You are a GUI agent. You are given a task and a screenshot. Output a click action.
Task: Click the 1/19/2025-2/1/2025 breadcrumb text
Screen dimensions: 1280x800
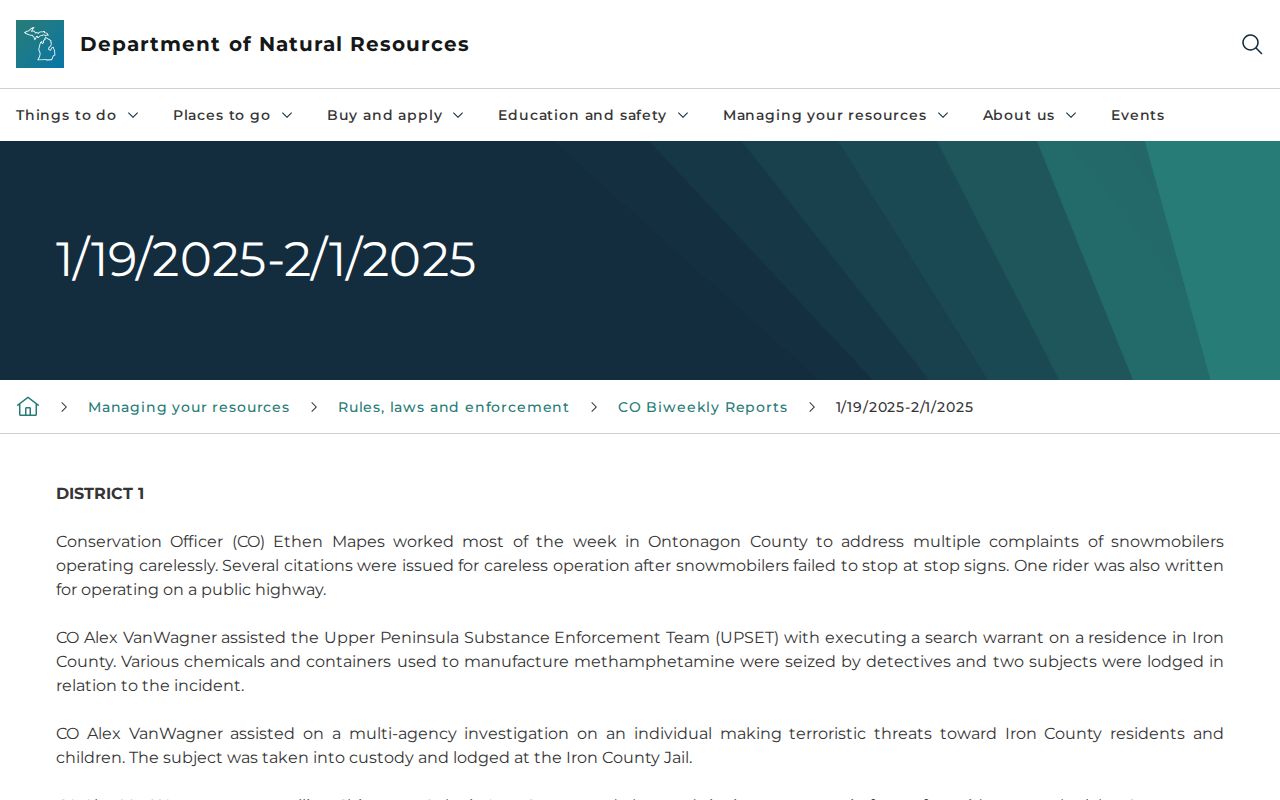[x=904, y=407]
